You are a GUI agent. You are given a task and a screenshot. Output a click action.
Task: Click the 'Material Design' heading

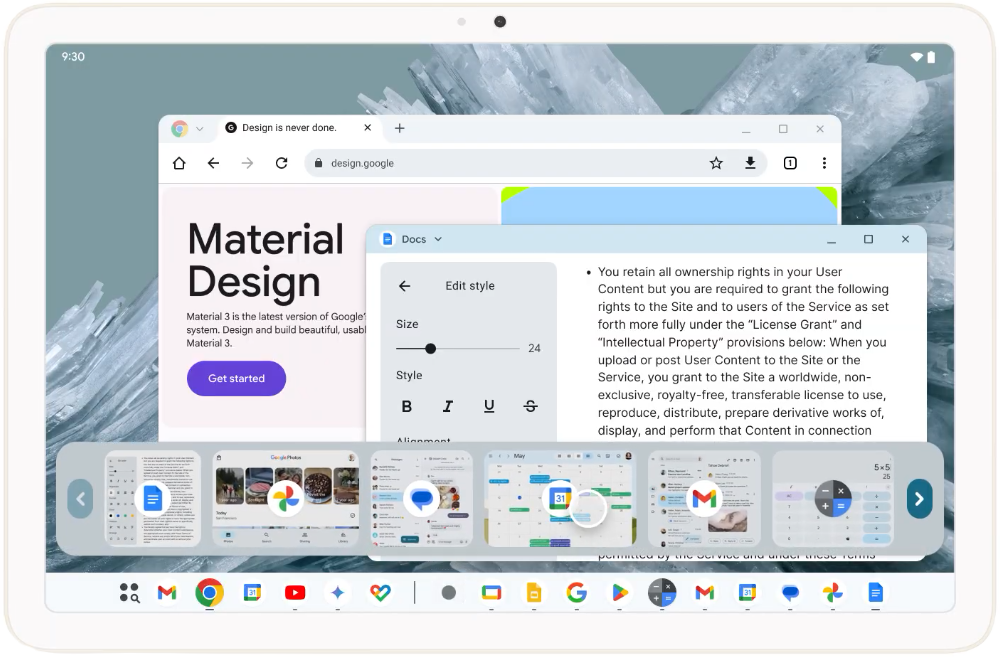(x=266, y=260)
